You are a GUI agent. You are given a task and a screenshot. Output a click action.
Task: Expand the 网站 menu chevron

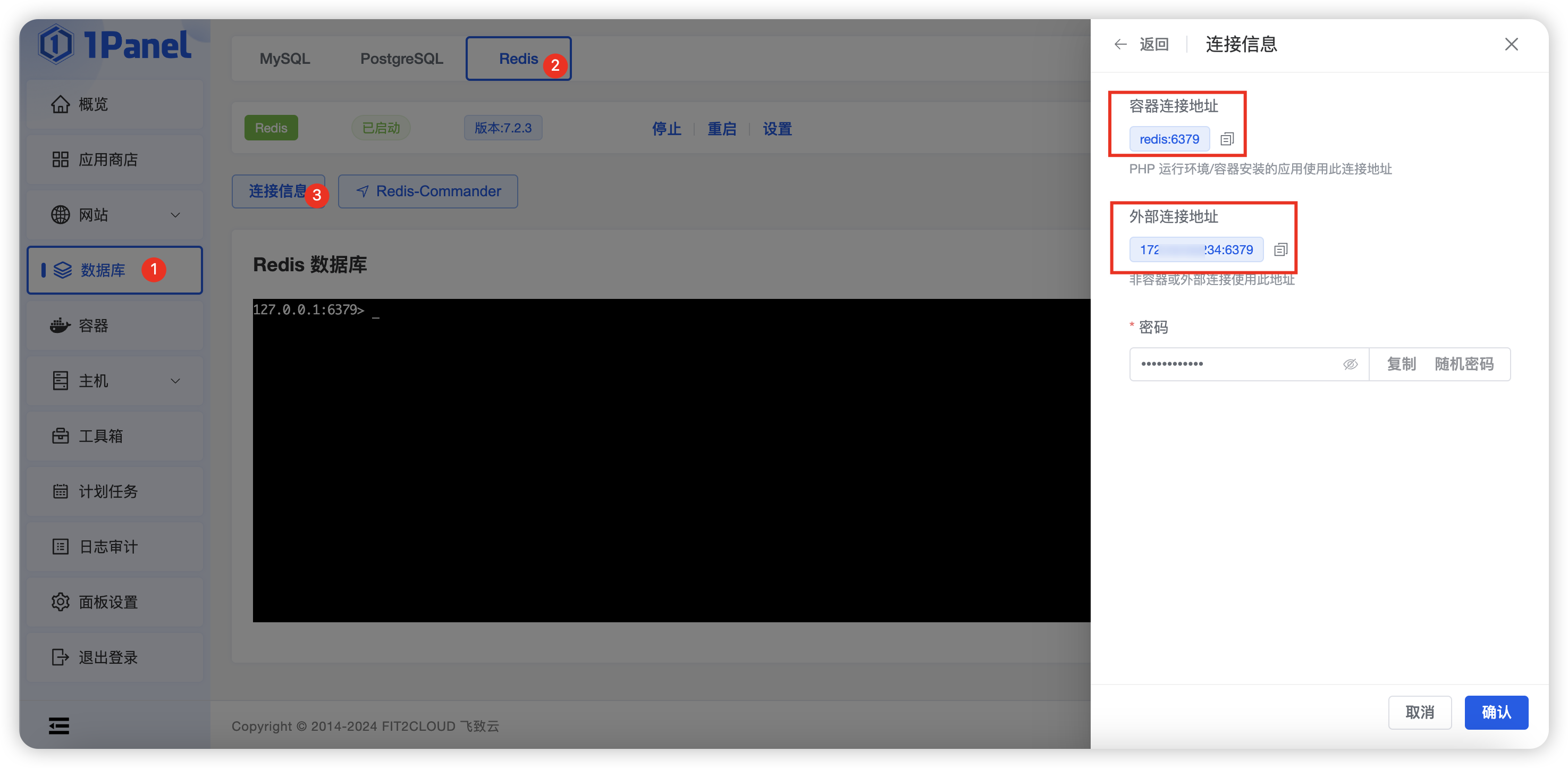(x=175, y=215)
